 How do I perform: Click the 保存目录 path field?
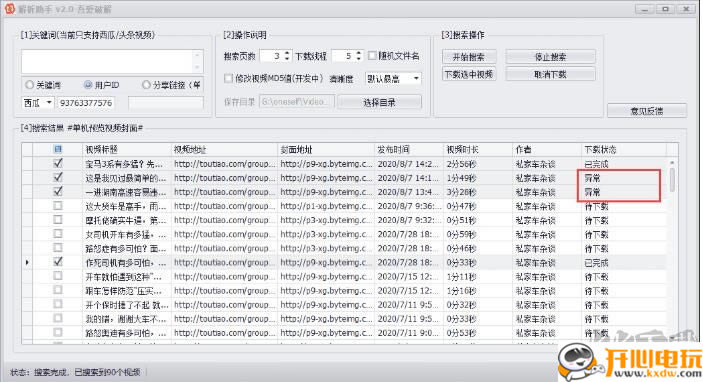[297, 102]
